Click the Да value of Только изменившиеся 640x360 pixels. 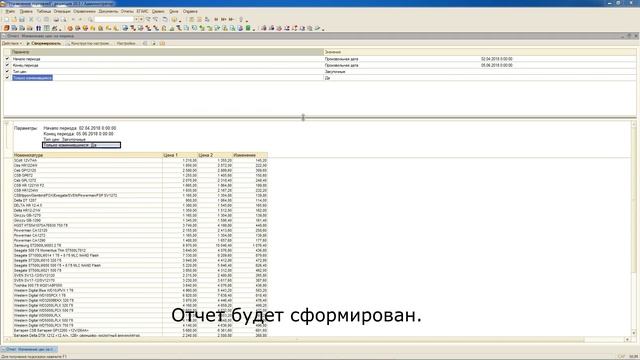[327, 78]
